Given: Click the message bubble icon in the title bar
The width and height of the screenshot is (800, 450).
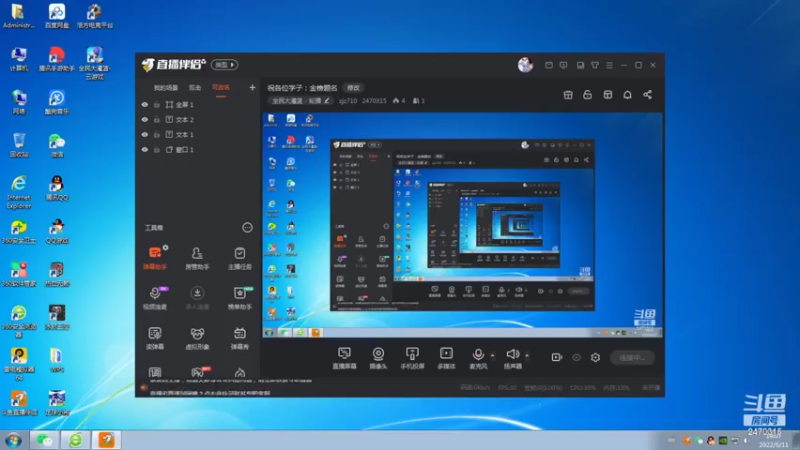Looking at the screenshot, I should (x=563, y=65).
